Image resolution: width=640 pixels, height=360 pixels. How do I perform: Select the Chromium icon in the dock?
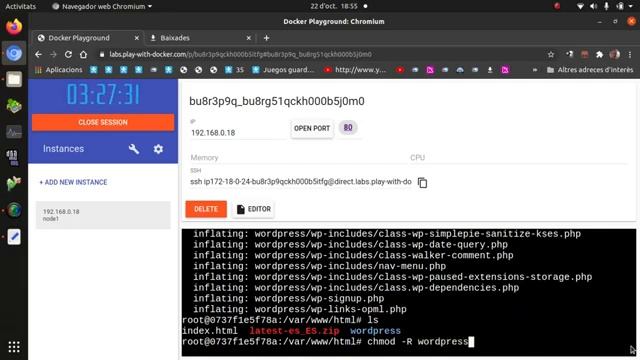pyautogui.click(x=14, y=53)
